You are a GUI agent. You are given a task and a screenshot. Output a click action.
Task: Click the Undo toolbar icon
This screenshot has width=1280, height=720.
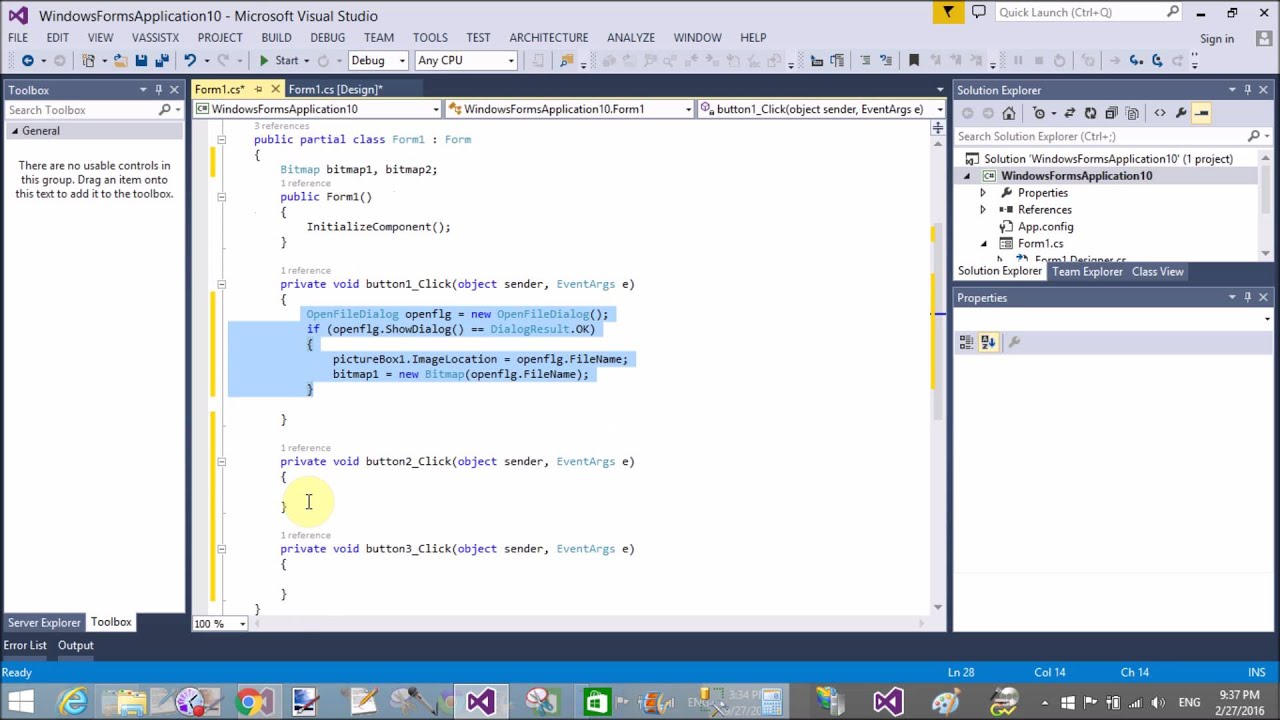189,60
